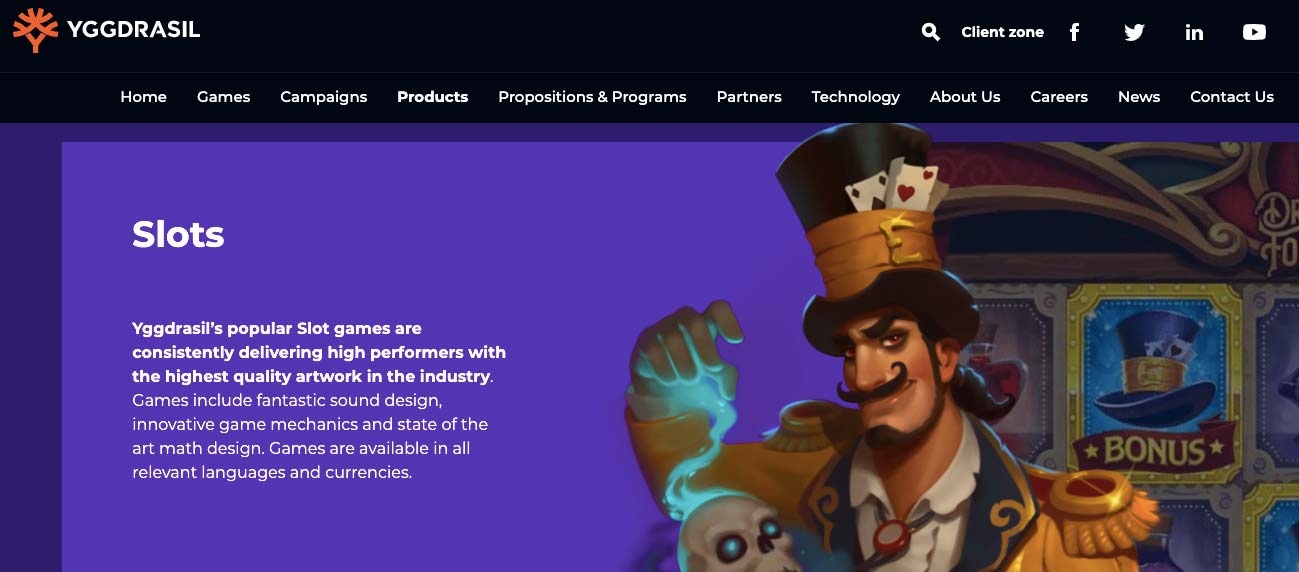1299x572 pixels.
Task: Go to the Home menu item
Action: pyautogui.click(x=143, y=97)
